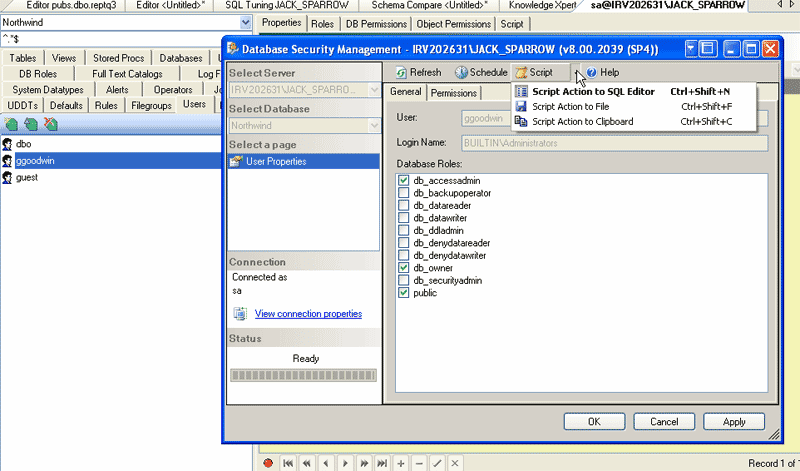Image resolution: width=800 pixels, height=471 pixels.
Task: Click the drop user icon with red X
Action: [x=51, y=124]
